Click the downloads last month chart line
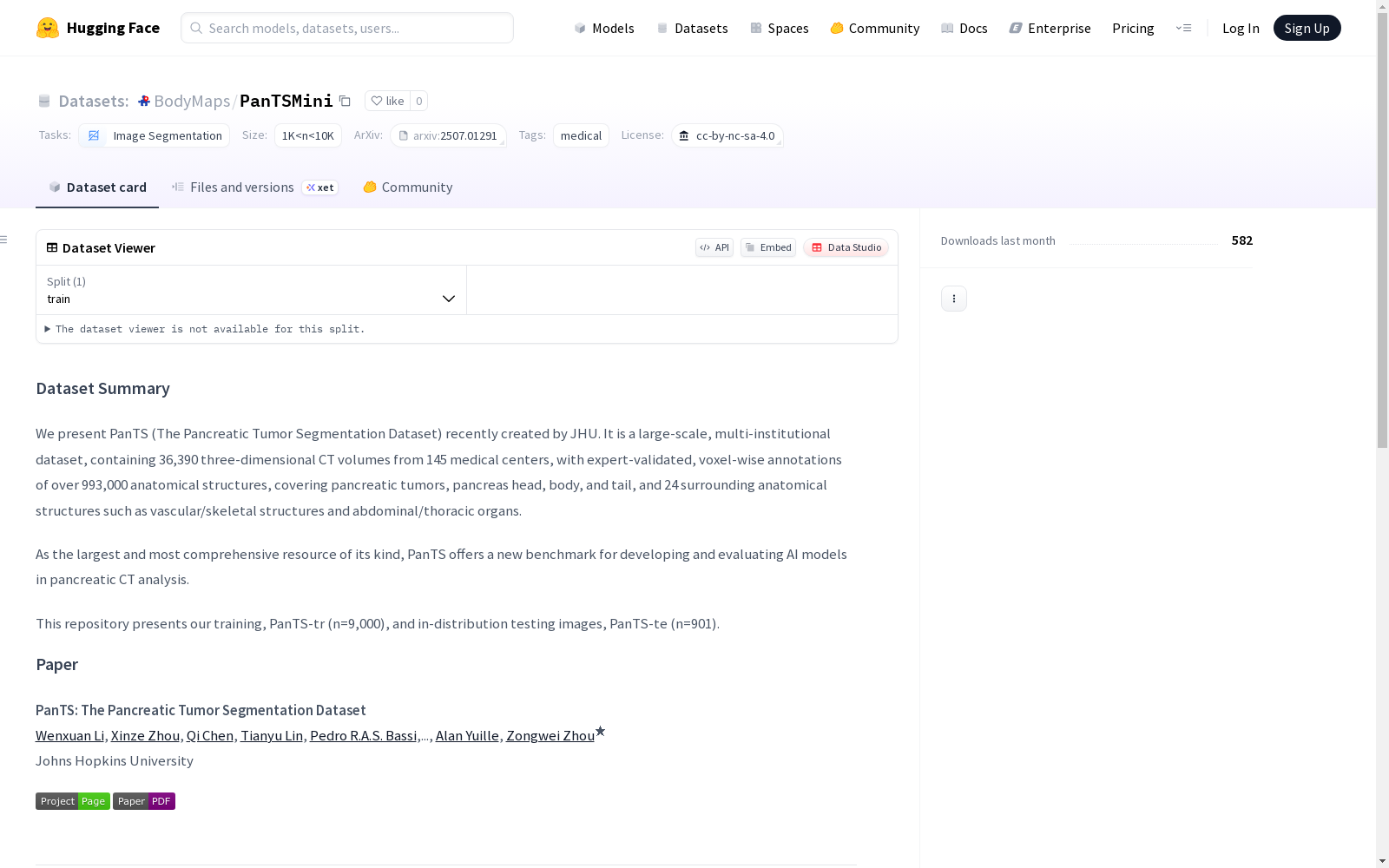This screenshot has height=868, width=1389. click(x=1143, y=243)
